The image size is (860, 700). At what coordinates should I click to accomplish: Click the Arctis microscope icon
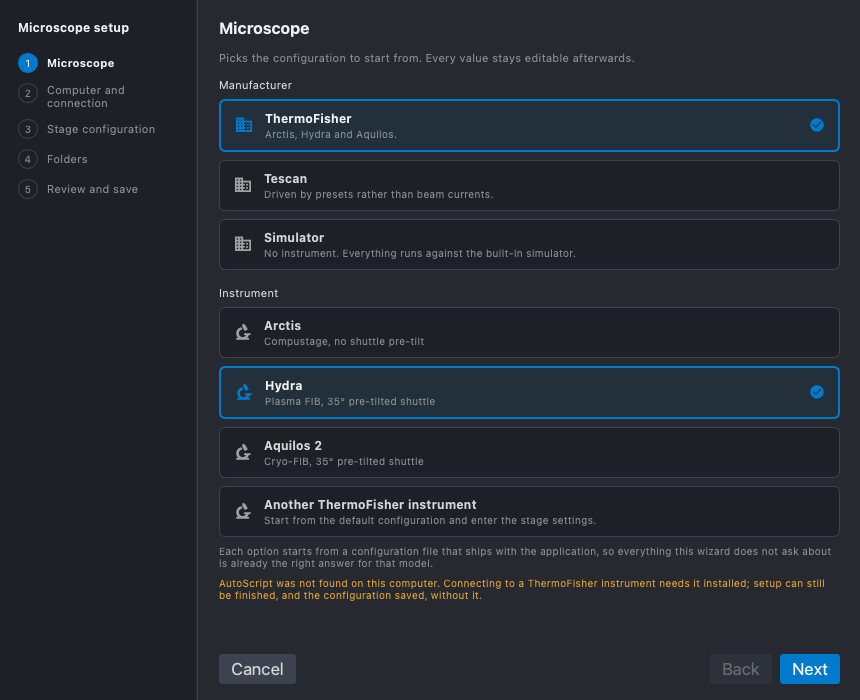pos(243,332)
